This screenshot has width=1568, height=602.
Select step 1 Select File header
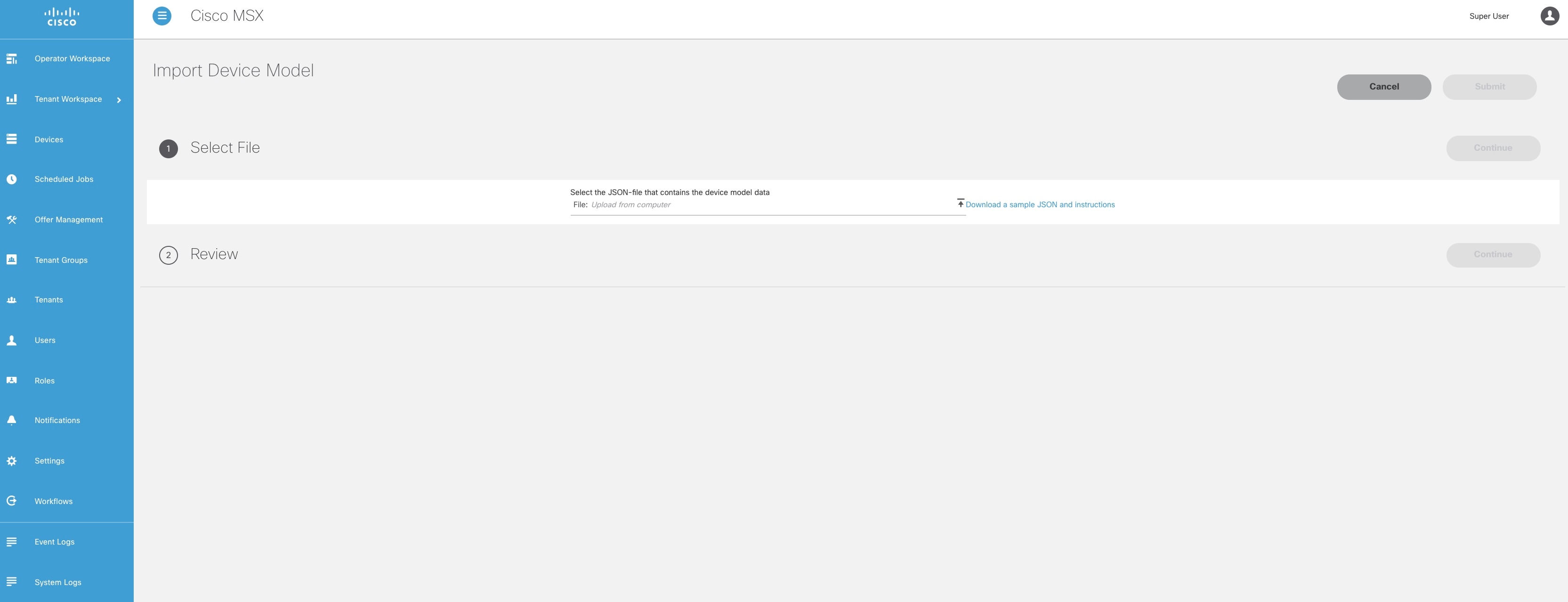coord(225,148)
